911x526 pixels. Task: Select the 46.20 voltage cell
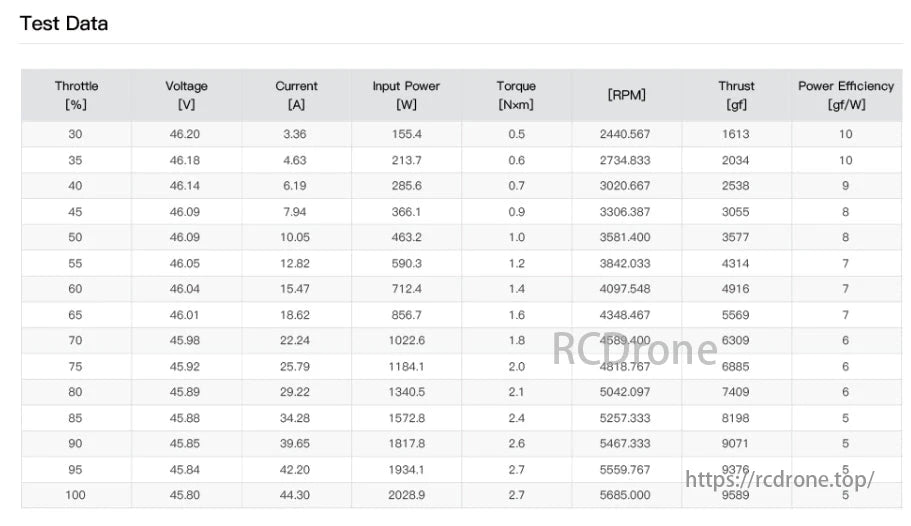[x=186, y=134]
